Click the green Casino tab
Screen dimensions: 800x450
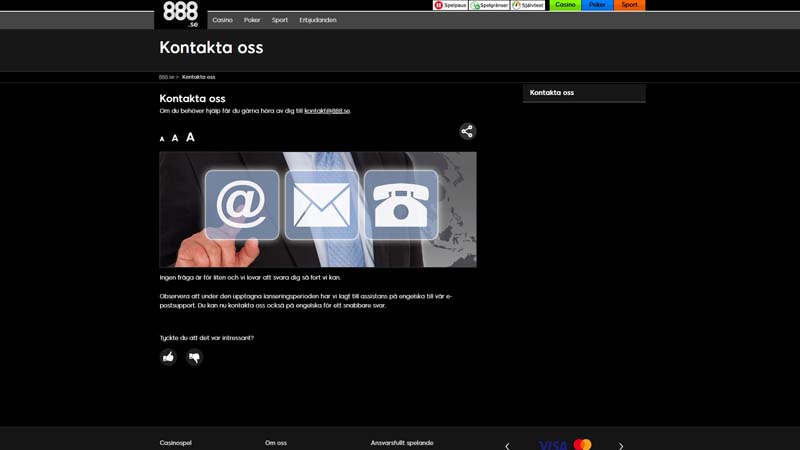pos(565,5)
